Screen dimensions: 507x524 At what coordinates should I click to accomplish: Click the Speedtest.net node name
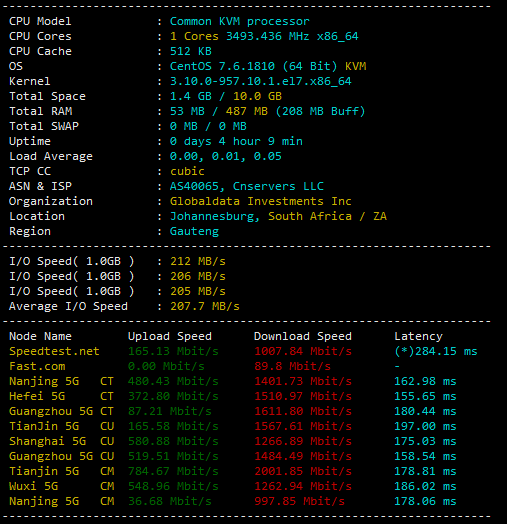click(x=54, y=352)
